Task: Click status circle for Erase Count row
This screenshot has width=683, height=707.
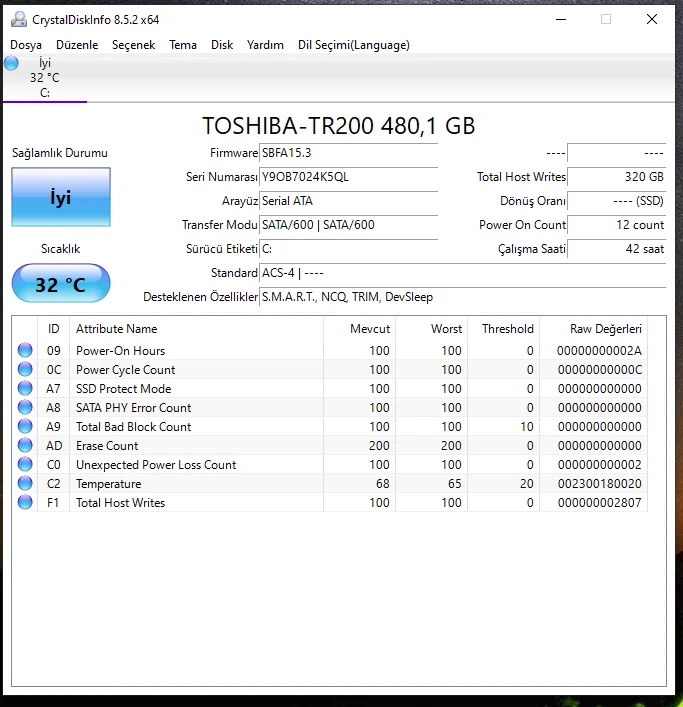Action: [x=25, y=445]
